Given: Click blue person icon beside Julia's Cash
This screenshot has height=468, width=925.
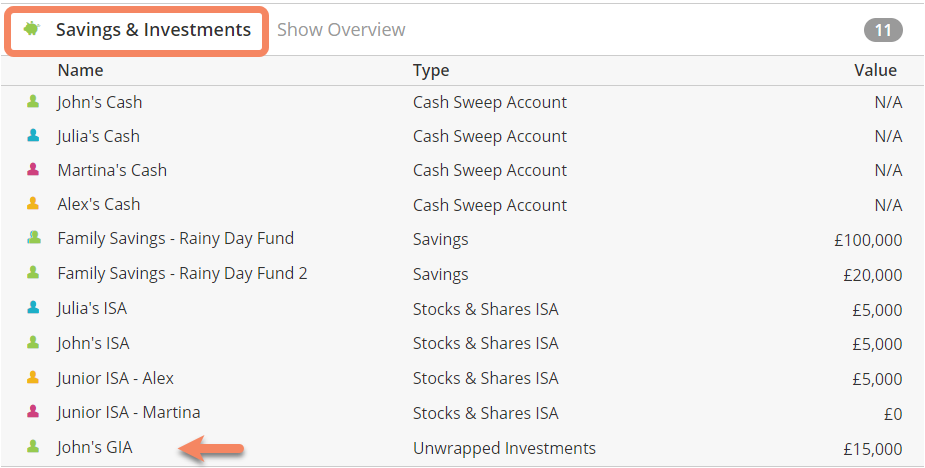Looking at the screenshot, I should pyautogui.click(x=33, y=136).
